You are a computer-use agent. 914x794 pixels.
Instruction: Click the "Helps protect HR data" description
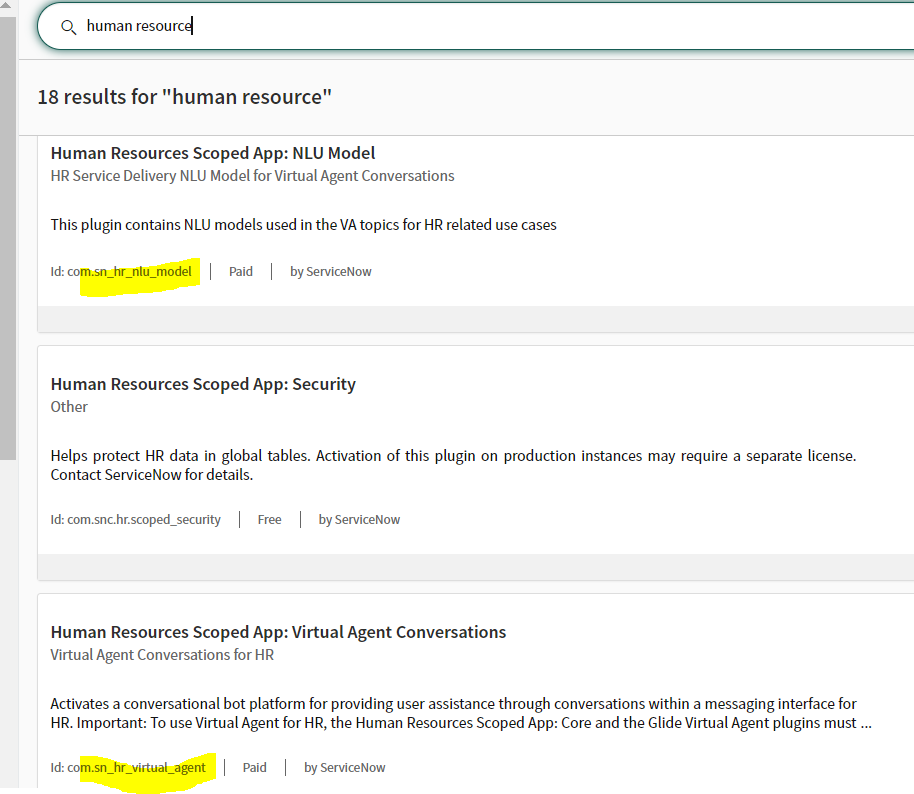[454, 465]
